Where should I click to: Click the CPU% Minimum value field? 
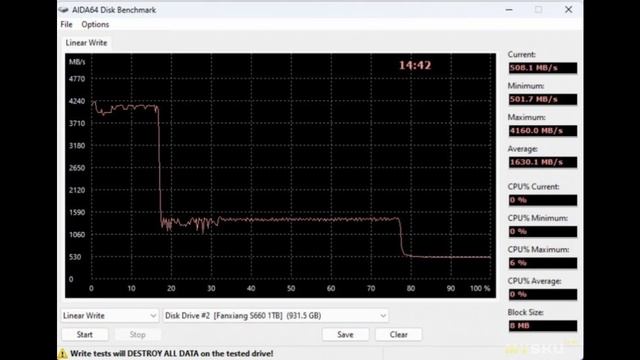[542, 231]
